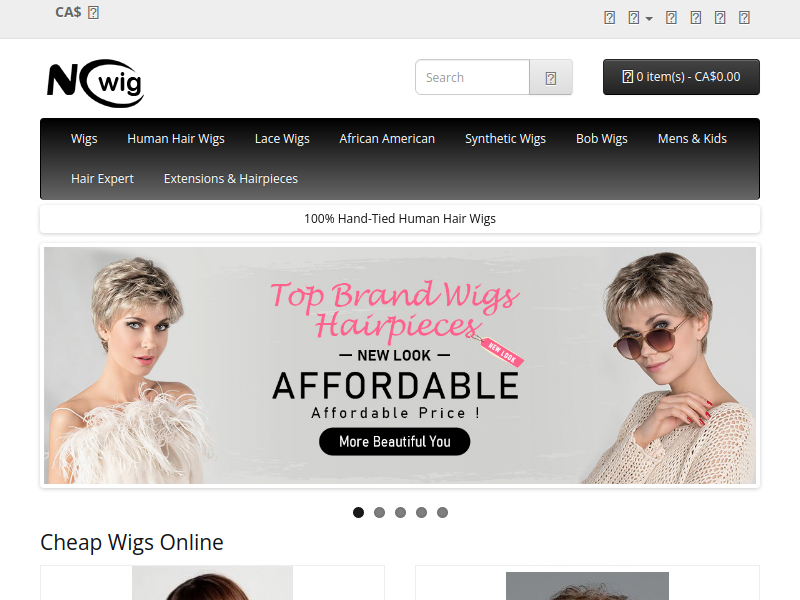This screenshot has height=600, width=800.
Task: Click the More Beautiful You banner button
Action: pos(394,441)
